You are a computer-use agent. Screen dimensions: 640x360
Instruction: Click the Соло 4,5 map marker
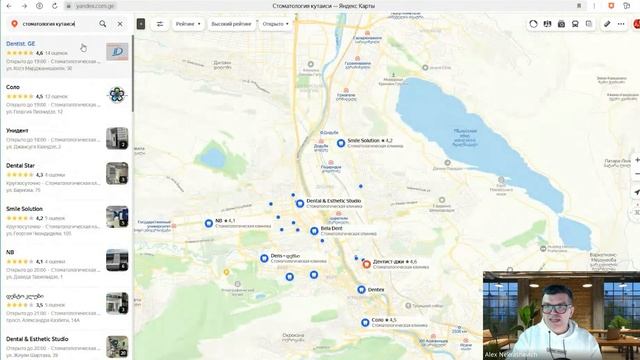pos(365,322)
